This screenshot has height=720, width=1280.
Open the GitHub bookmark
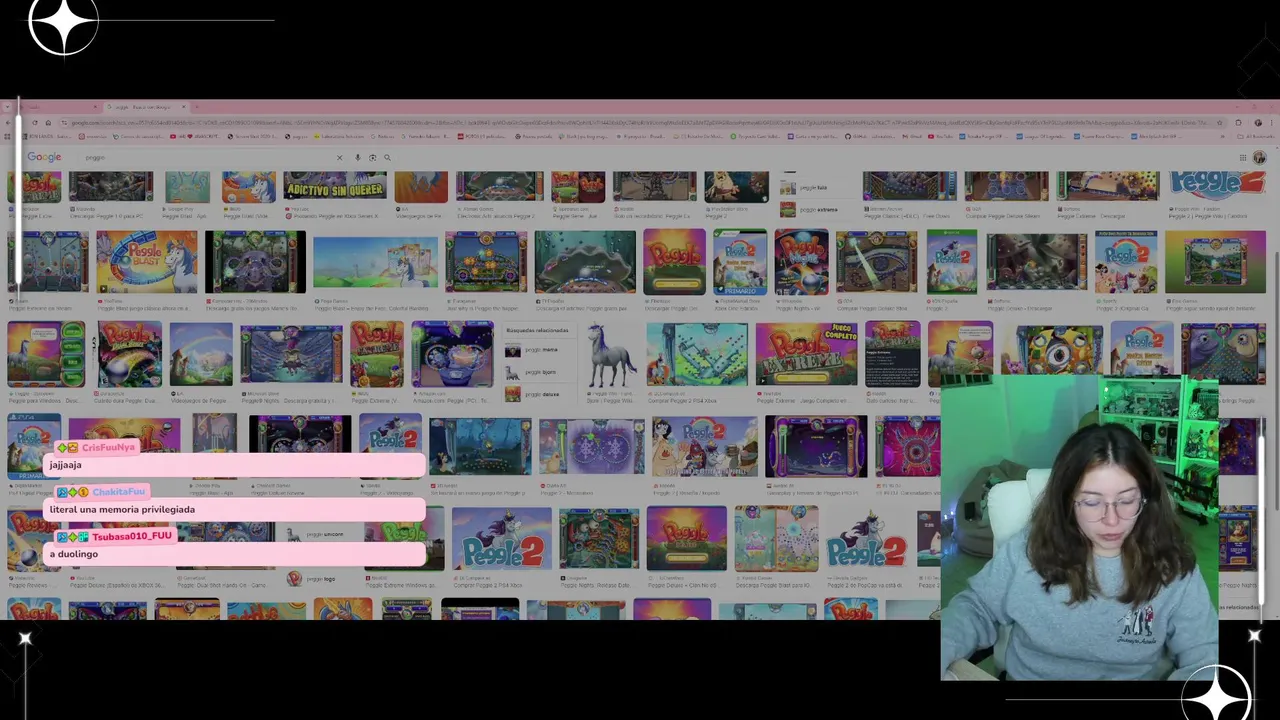870,136
